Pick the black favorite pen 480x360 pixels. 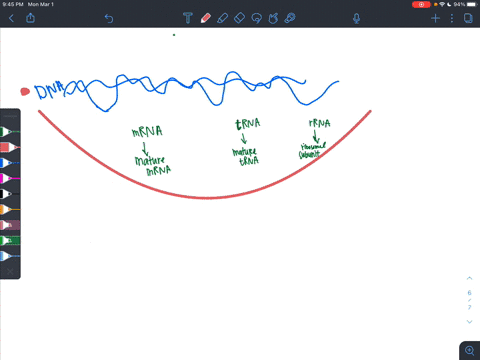pos(10,194)
